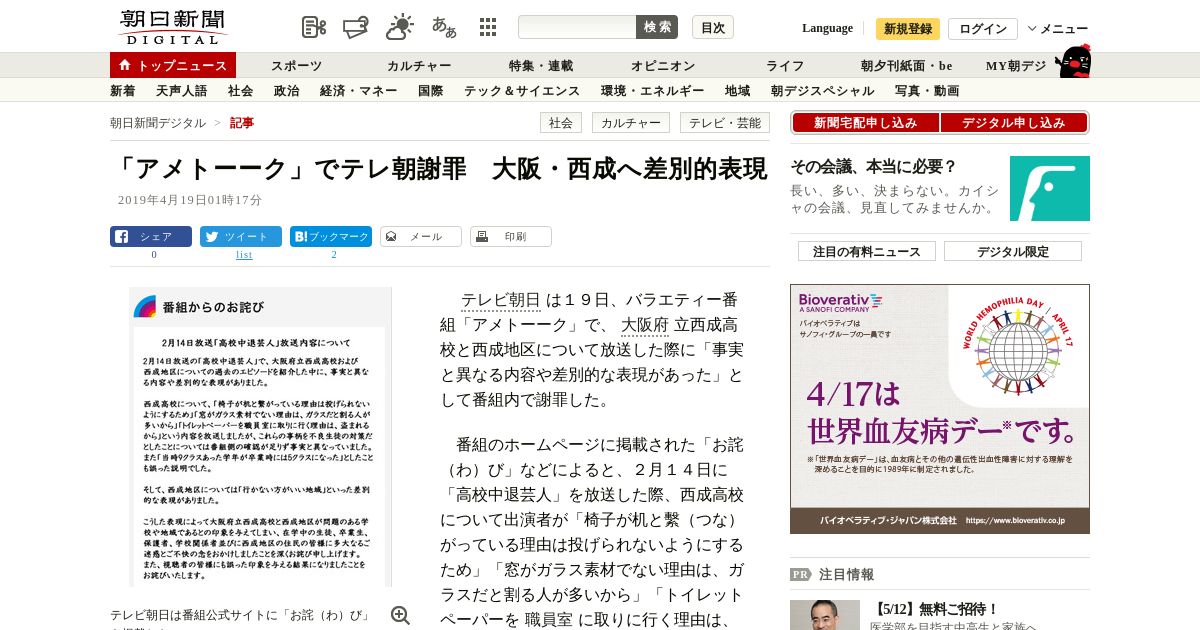The width and height of the screenshot is (1200, 630).
Task: Open the オピニオン navigation tab
Action: click(663, 66)
